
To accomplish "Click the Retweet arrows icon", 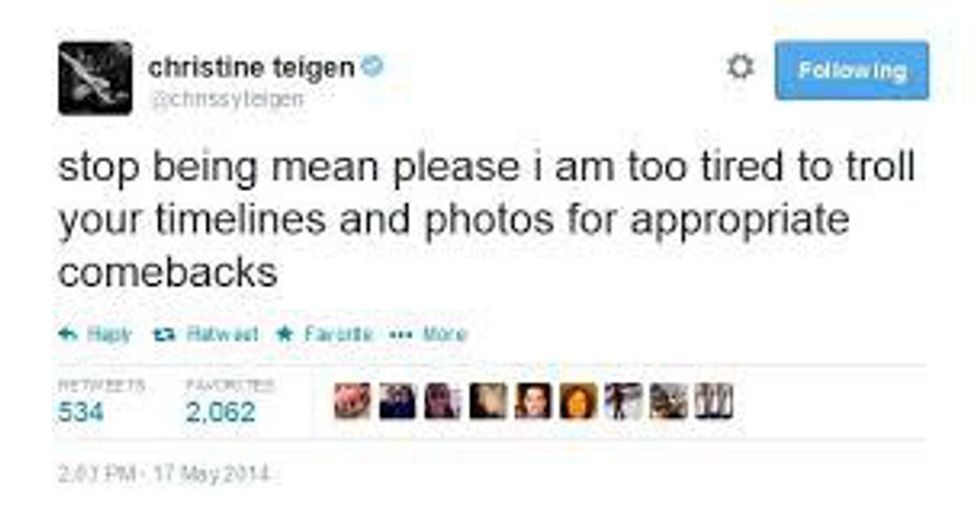I will pos(164,335).
